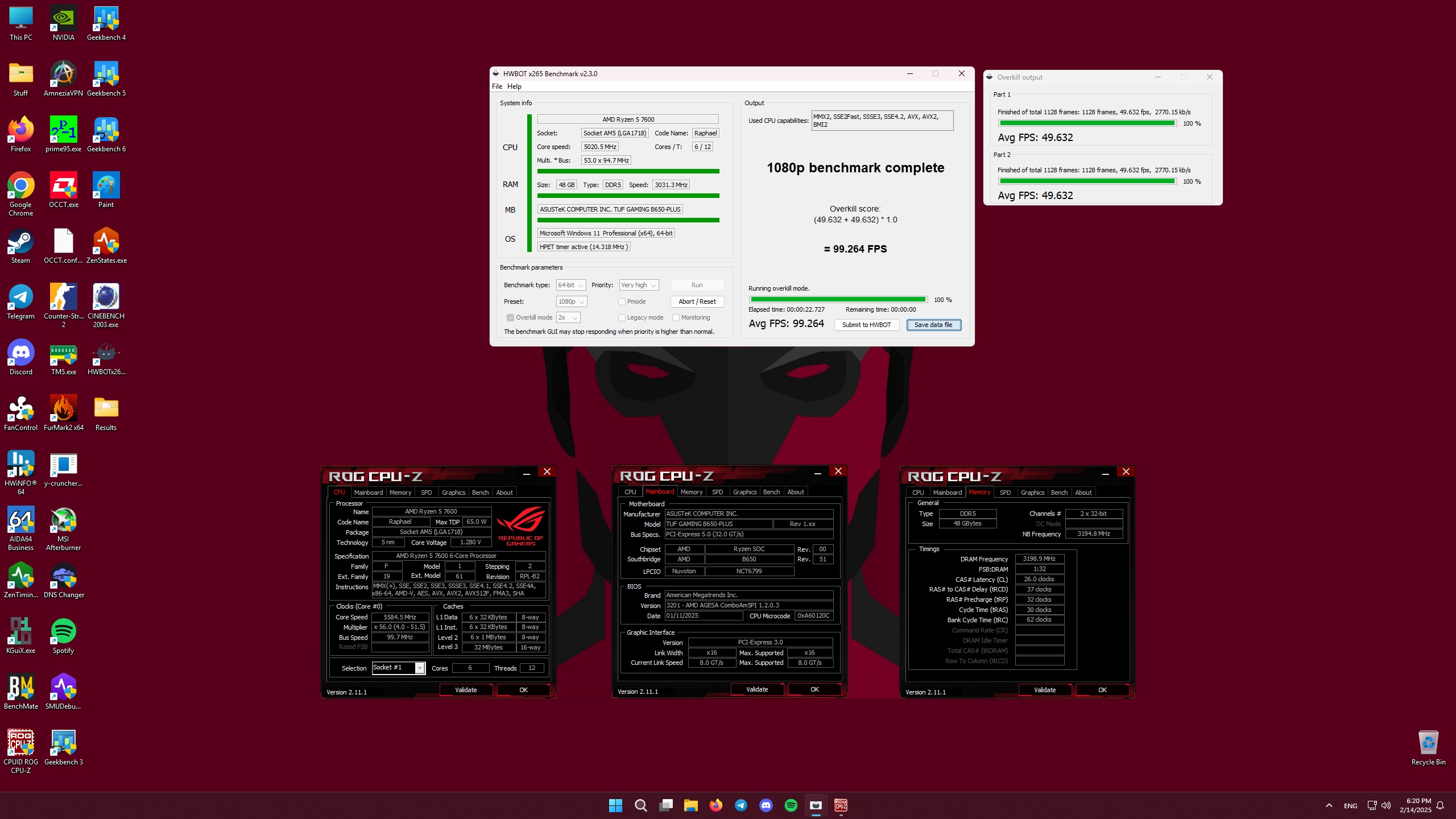Viewport: 1456px width, 819px height.
Task: Open Help menu in HWBOT x265
Action: click(x=514, y=86)
